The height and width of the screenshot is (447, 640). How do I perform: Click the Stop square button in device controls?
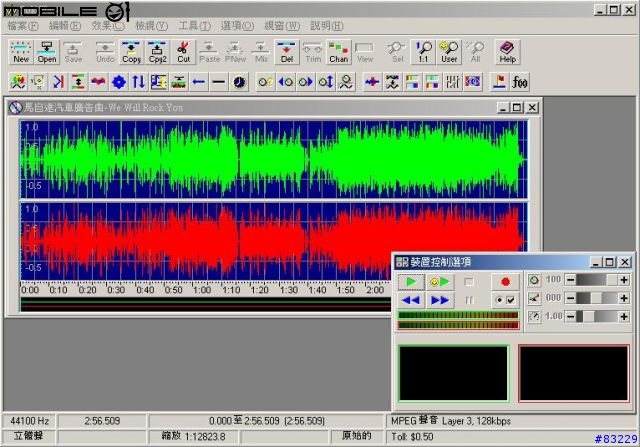469,282
